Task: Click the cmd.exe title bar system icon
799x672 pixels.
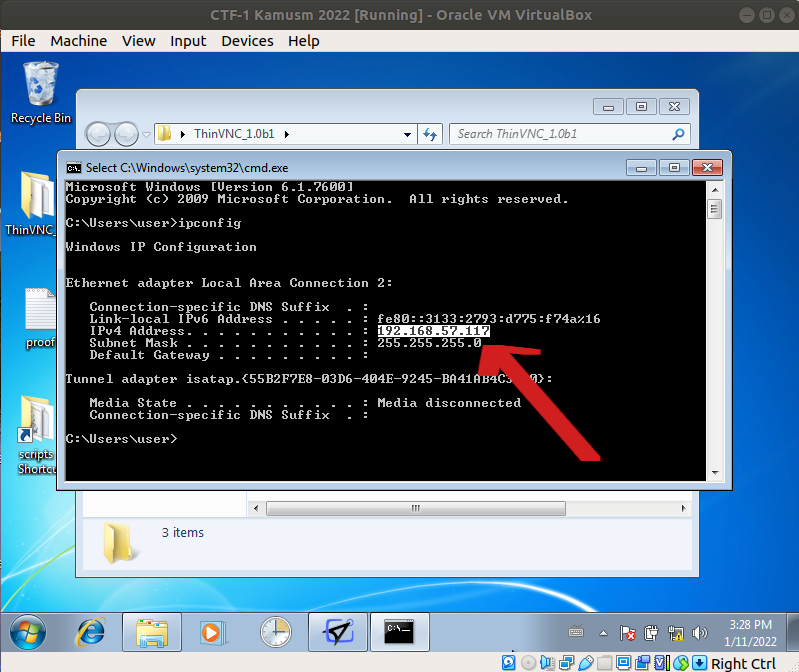Action: click(74, 168)
